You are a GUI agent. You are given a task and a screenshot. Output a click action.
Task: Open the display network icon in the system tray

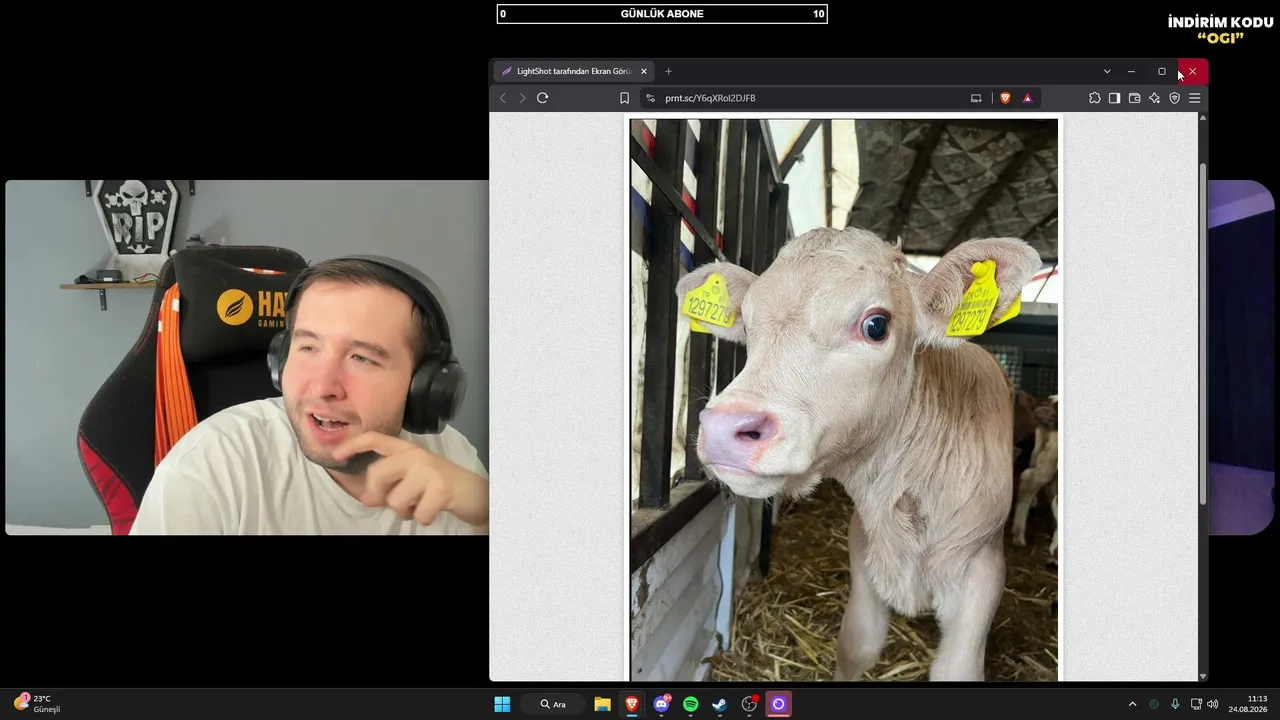click(1196, 704)
